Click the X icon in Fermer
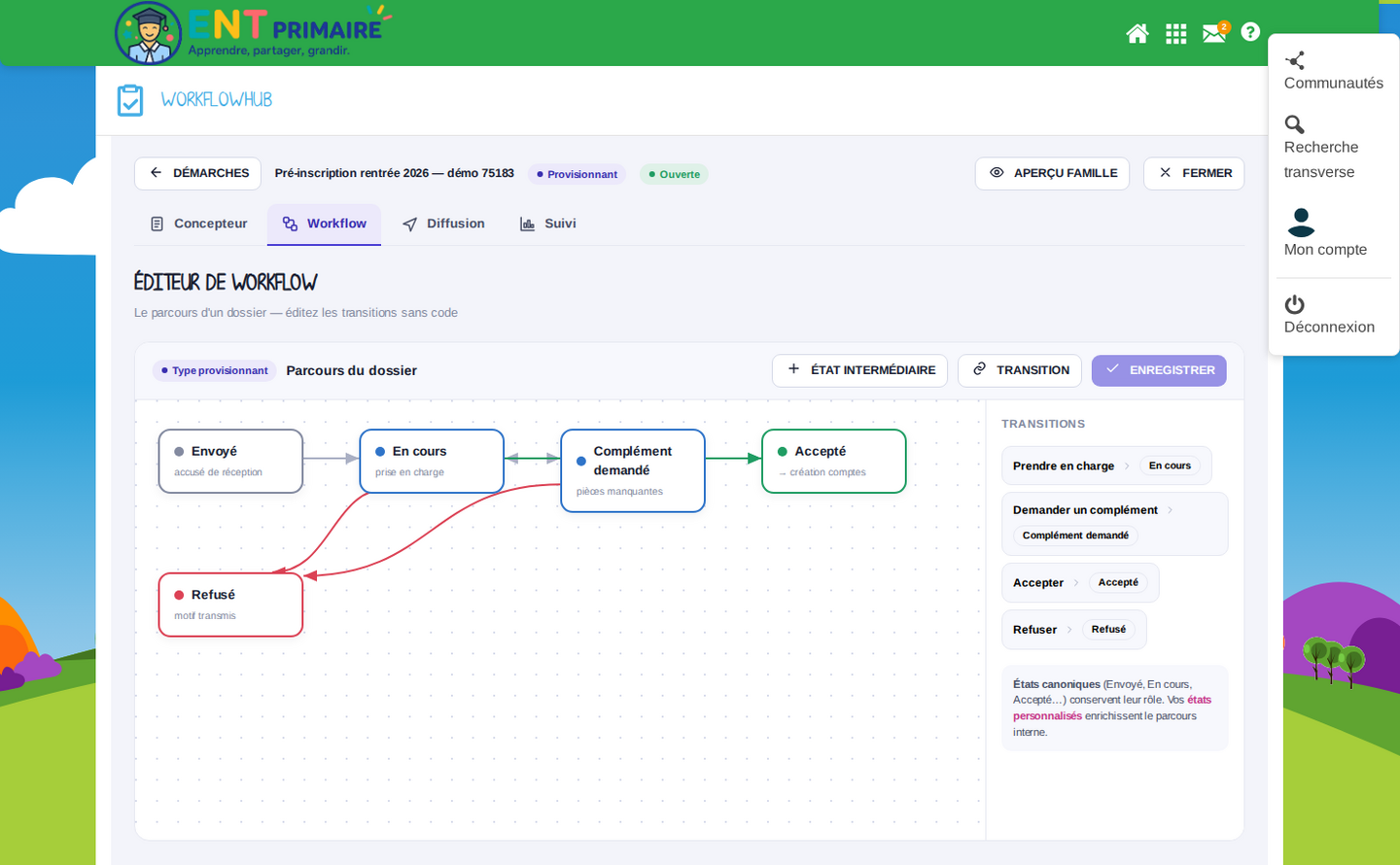Screen dimensions: 1400x865 (1165, 173)
